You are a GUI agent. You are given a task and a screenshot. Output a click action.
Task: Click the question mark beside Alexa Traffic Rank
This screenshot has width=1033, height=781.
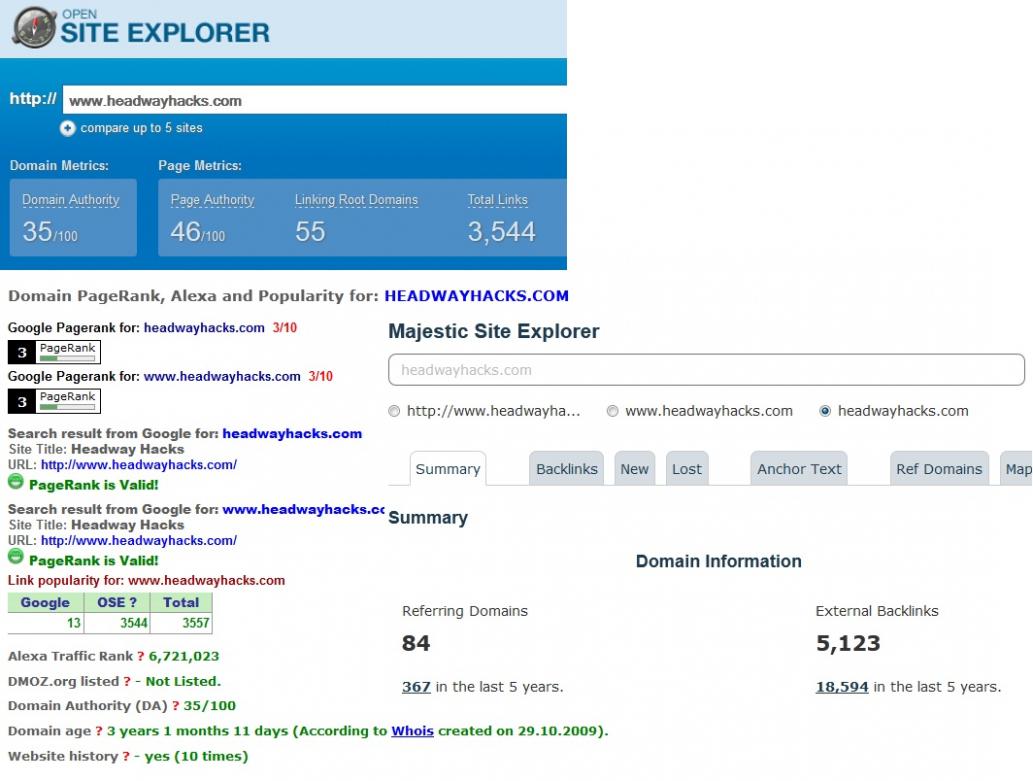pos(140,656)
